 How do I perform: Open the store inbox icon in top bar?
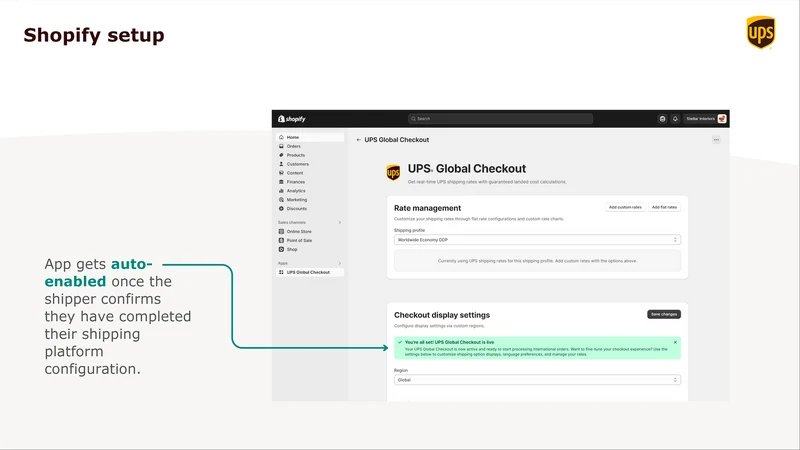point(662,119)
